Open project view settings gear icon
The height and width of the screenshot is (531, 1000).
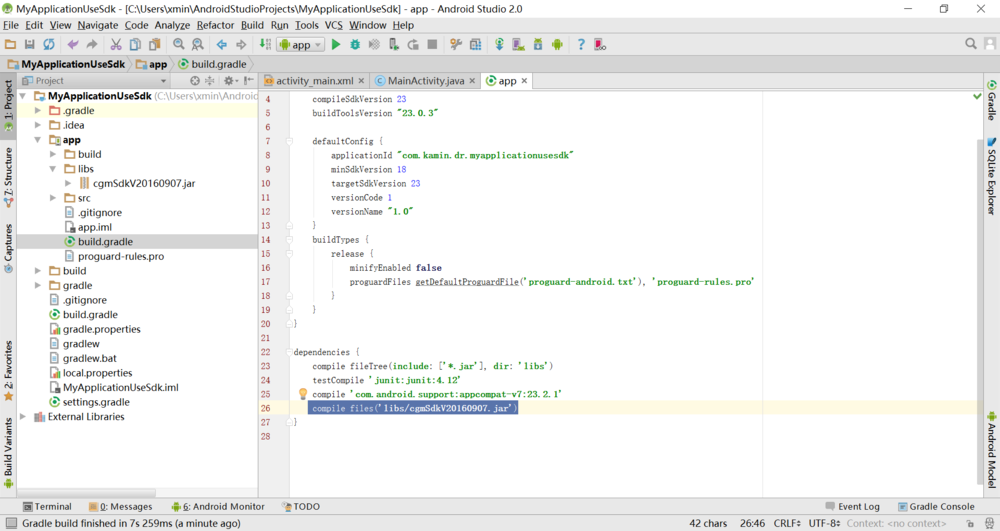[x=229, y=81]
